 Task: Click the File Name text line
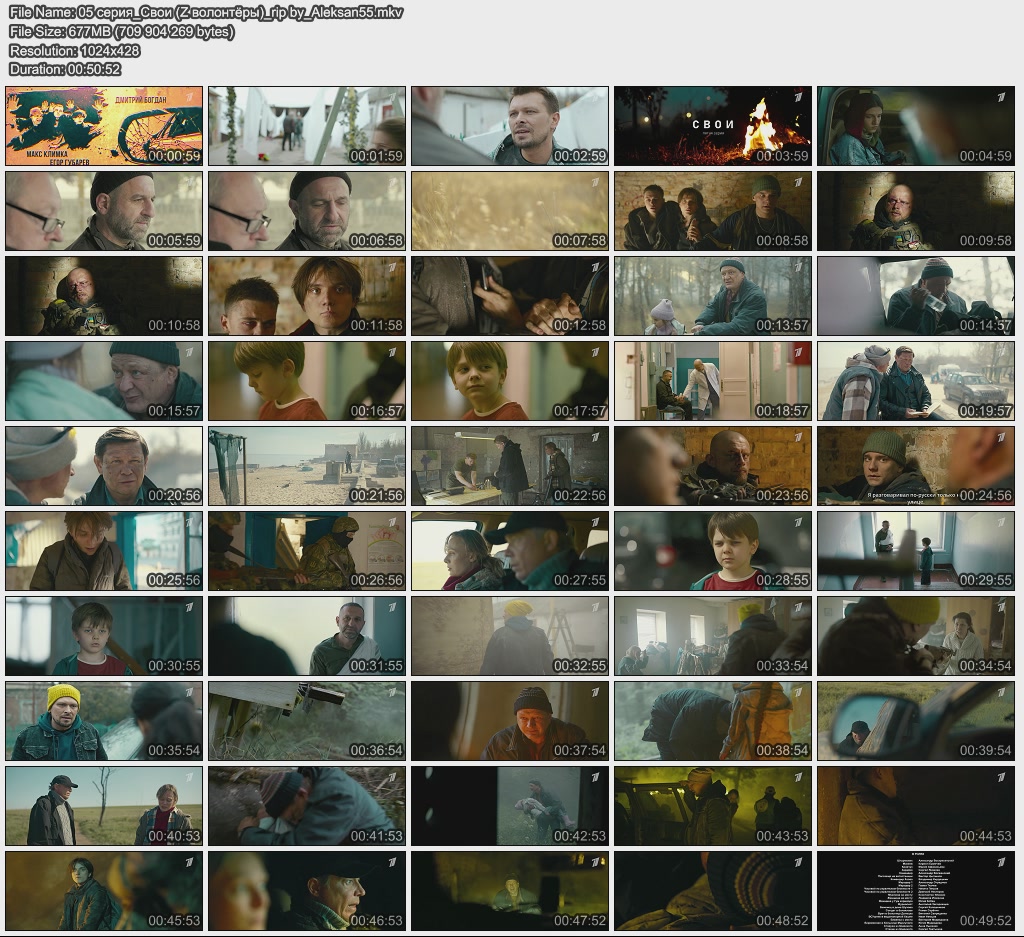coord(205,13)
